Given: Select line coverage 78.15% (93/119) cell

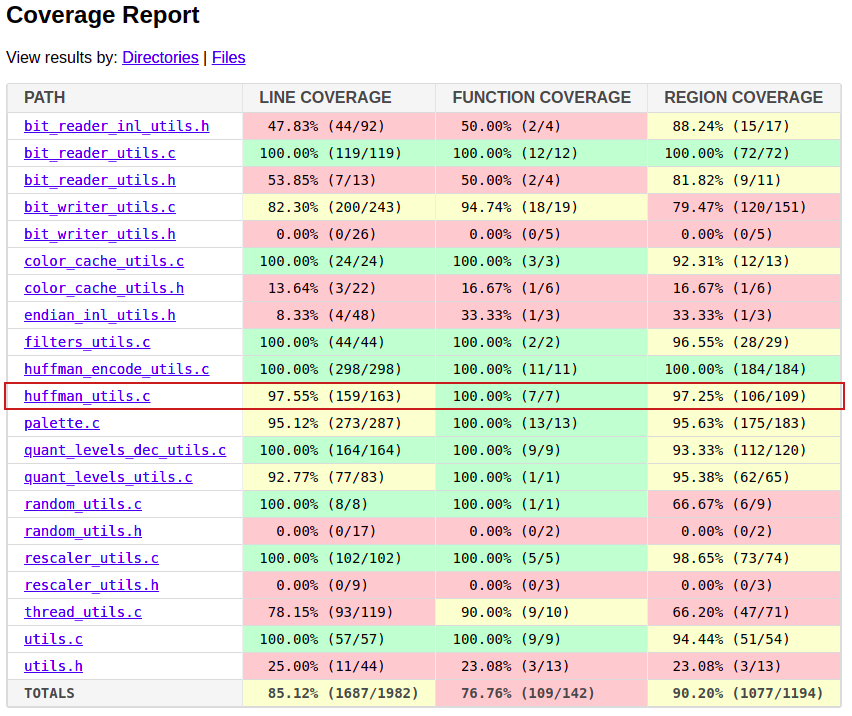Looking at the screenshot, I should 339,612.
